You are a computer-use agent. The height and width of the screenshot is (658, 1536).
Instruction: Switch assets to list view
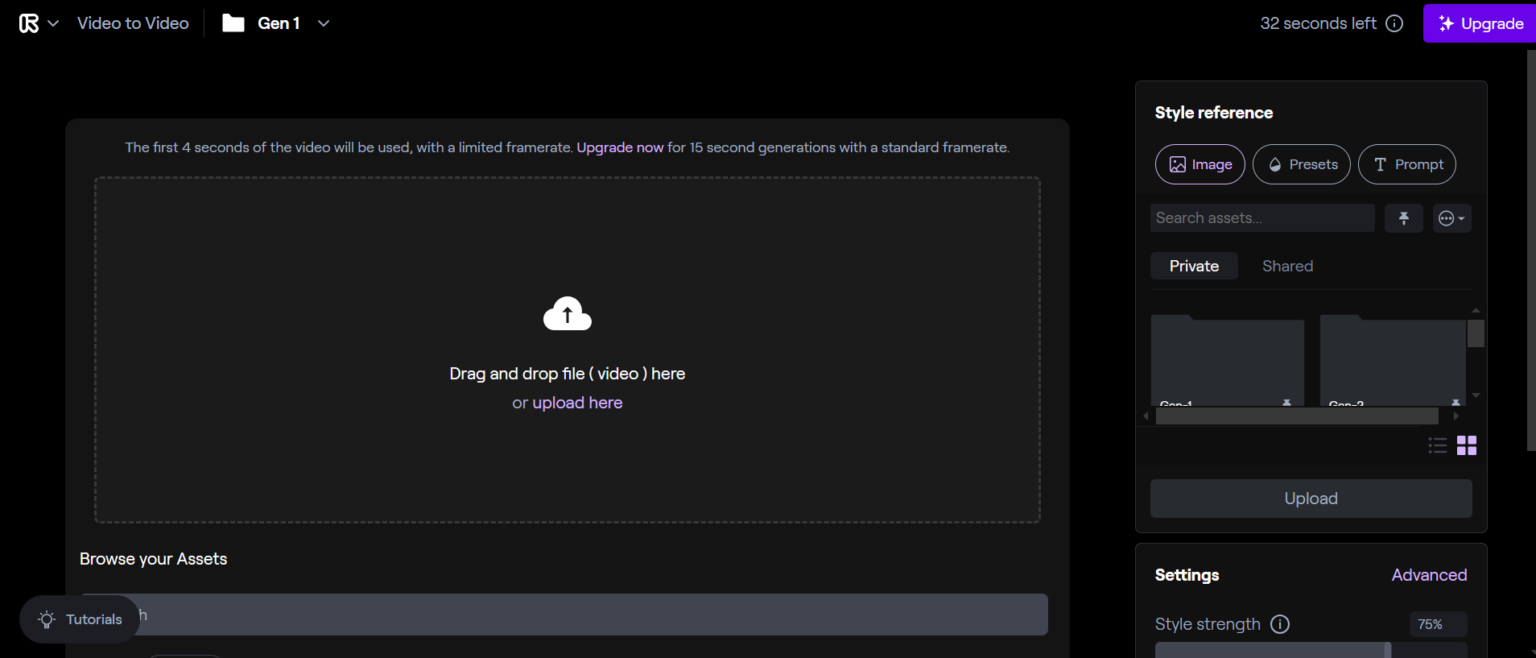[1437, 446]
